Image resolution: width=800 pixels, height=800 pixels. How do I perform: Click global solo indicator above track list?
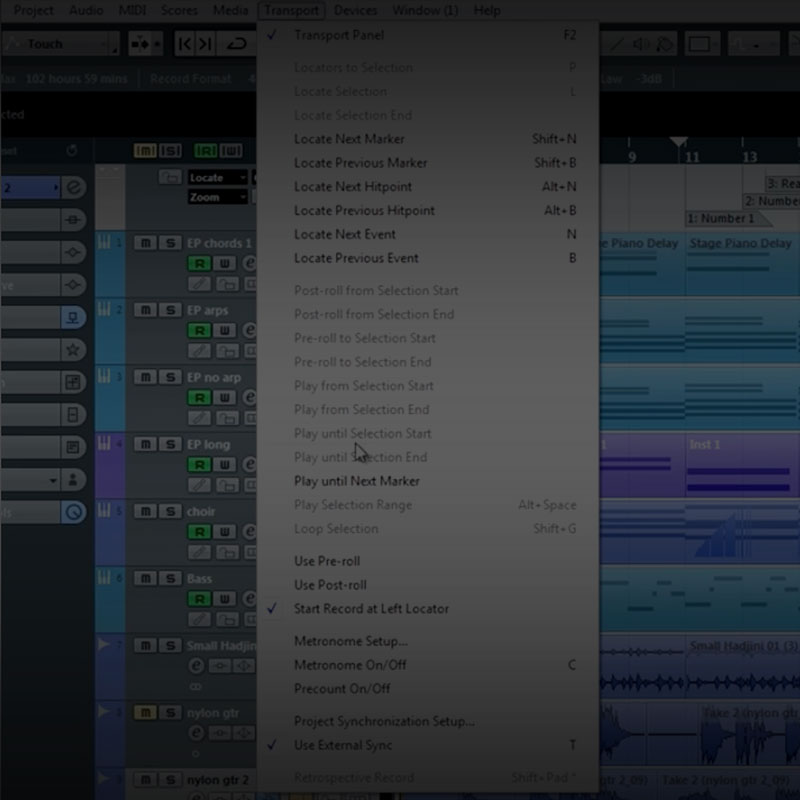pos(170,151)
